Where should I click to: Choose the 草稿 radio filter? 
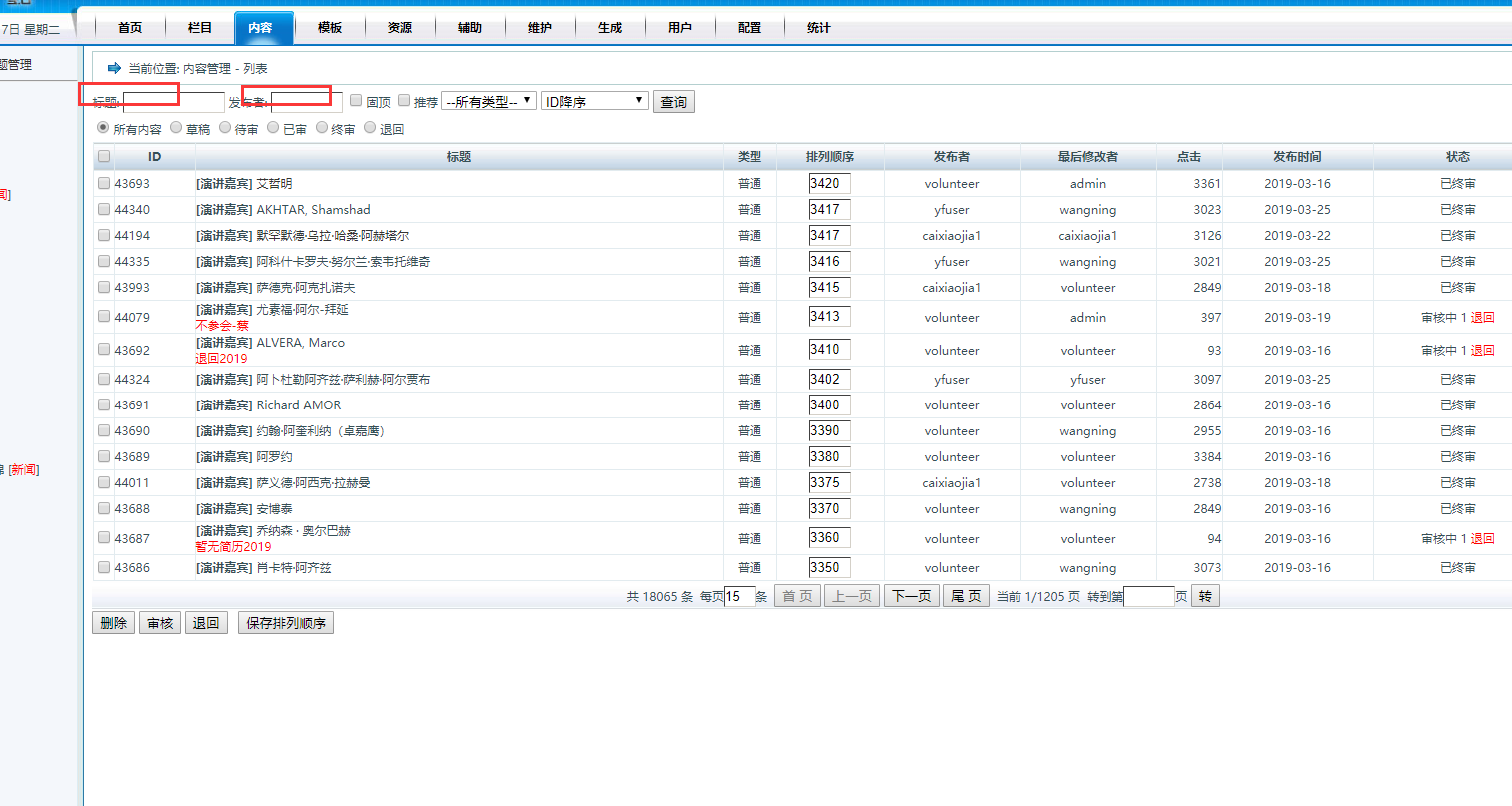pos(176,128)
